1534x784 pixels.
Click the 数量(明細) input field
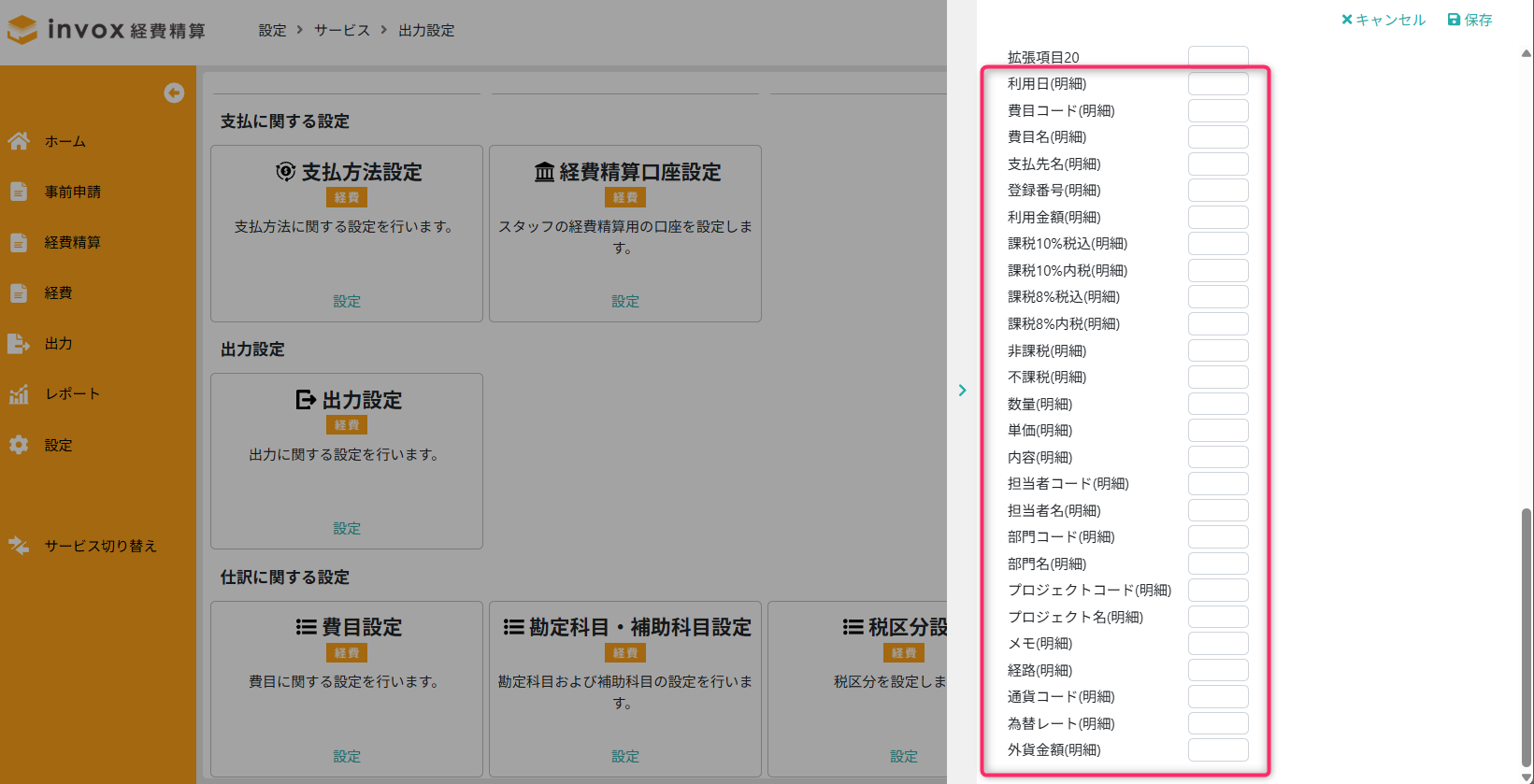point(1218,404)
